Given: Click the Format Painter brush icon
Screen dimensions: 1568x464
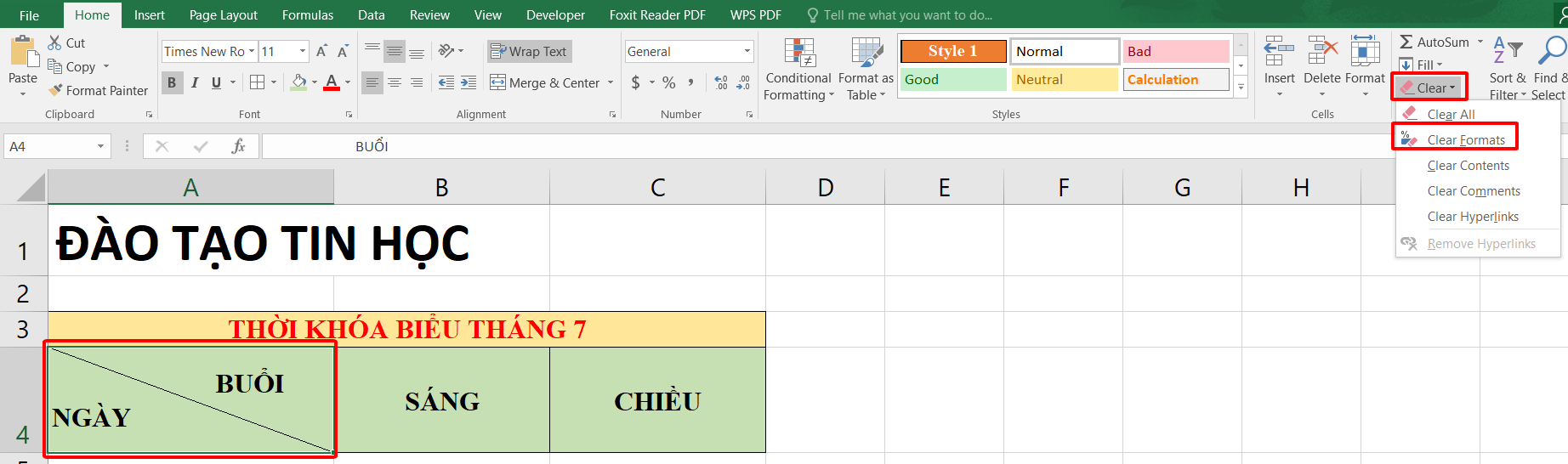Looking at the screenshot, I should [56, 90].
